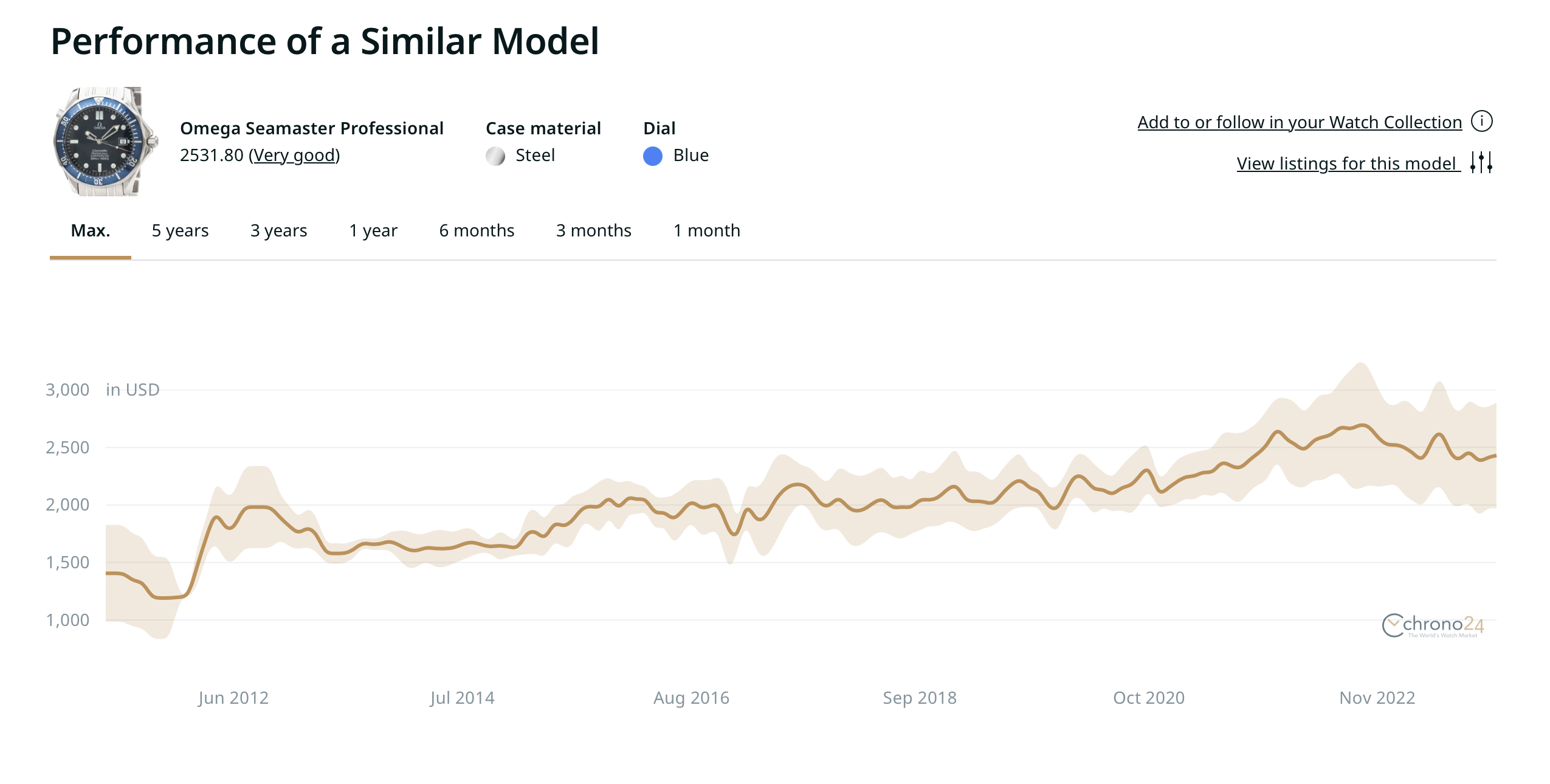
Task: Click the Omega Seamaster Professional model name
Action: pyautogui.click(x=311, y=129)
